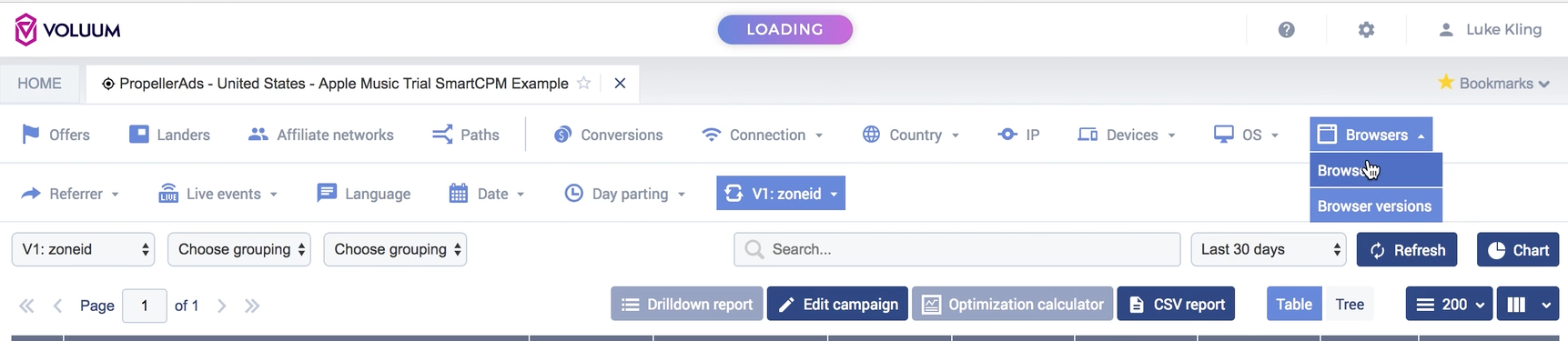The image size is (1568, 341).
Task: Select Browser versions menu entry
Action: [1375, 206]
